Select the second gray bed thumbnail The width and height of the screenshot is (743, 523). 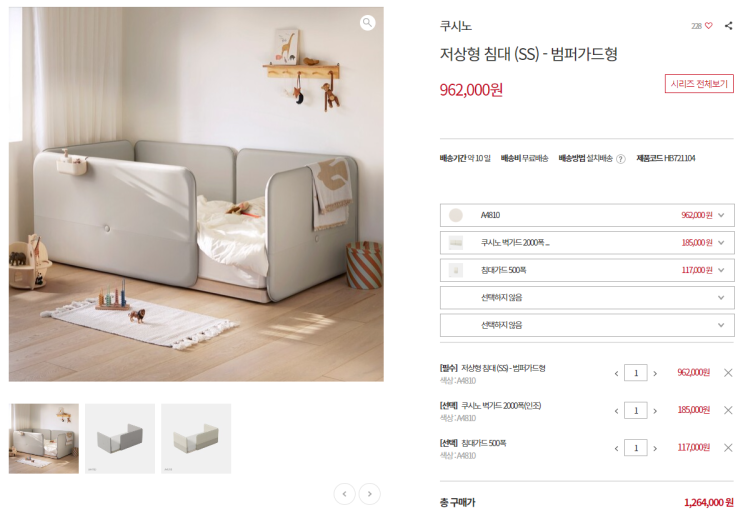tap(120, 439)
